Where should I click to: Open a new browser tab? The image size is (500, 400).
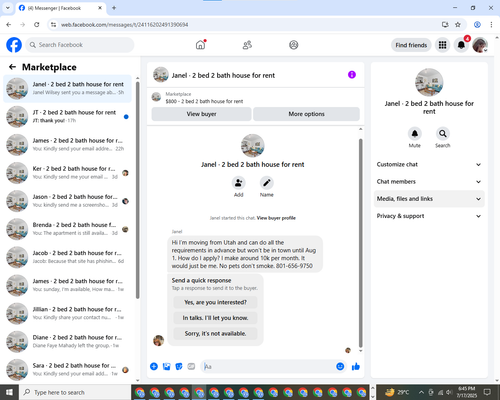[114, 8]
